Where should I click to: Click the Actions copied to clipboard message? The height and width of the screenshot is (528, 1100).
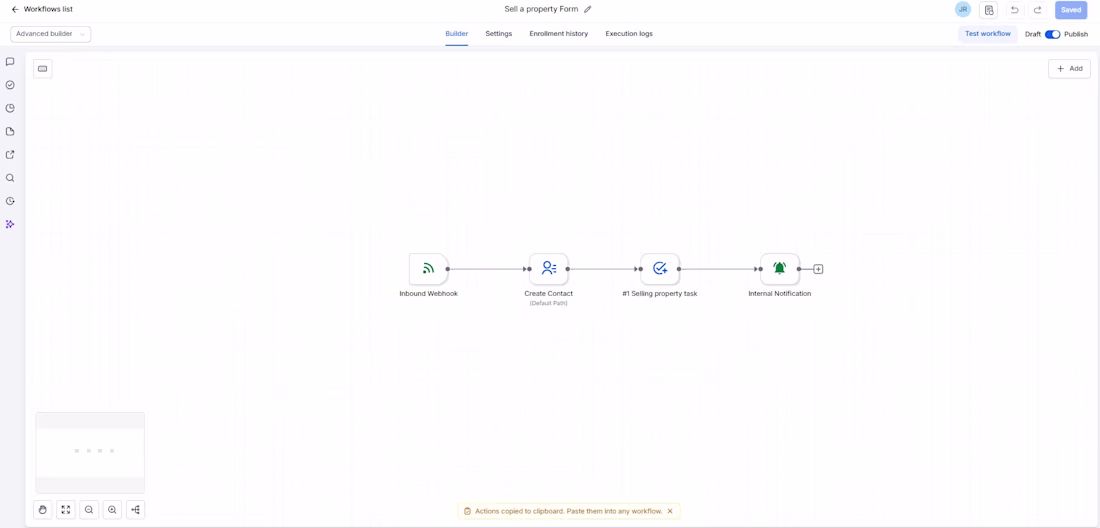click(x=568, y=511)
